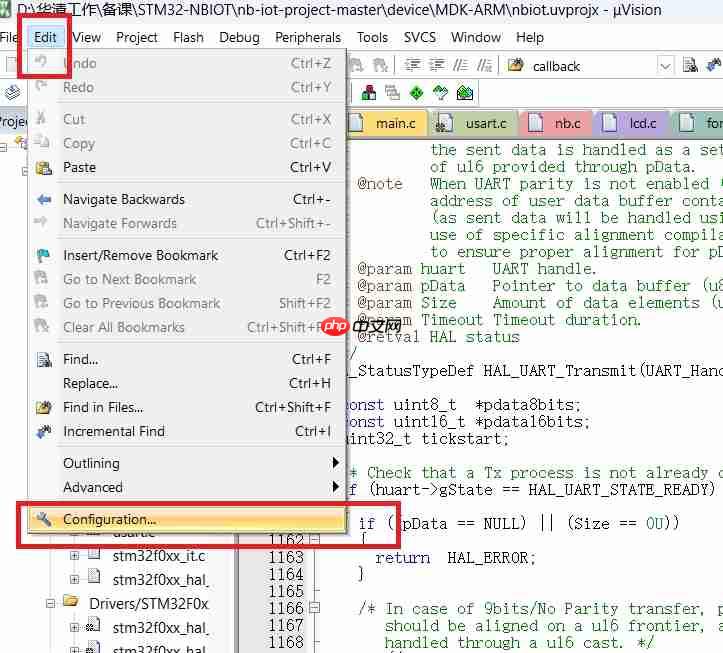
Task: Click the Manage Project Items colored blocks icon
Action: [369, 93]
